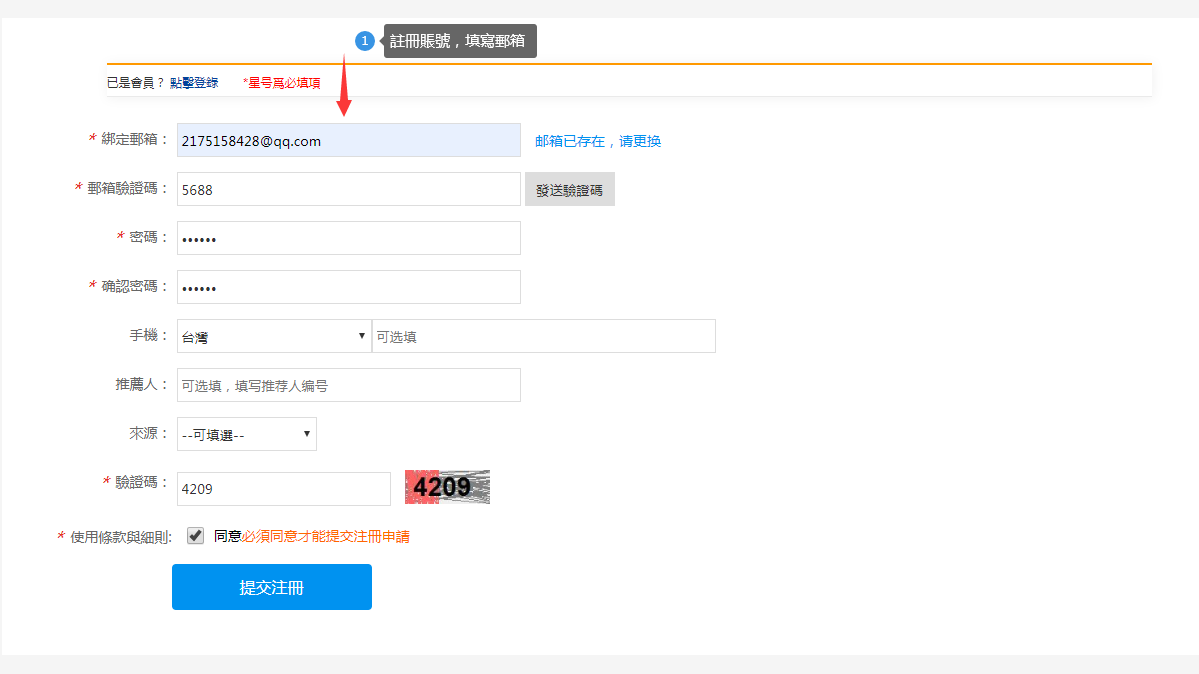The image size is (1199, 674).
Task: Click the 郵箱驗證碼 email code field
Action: (348, 188)
